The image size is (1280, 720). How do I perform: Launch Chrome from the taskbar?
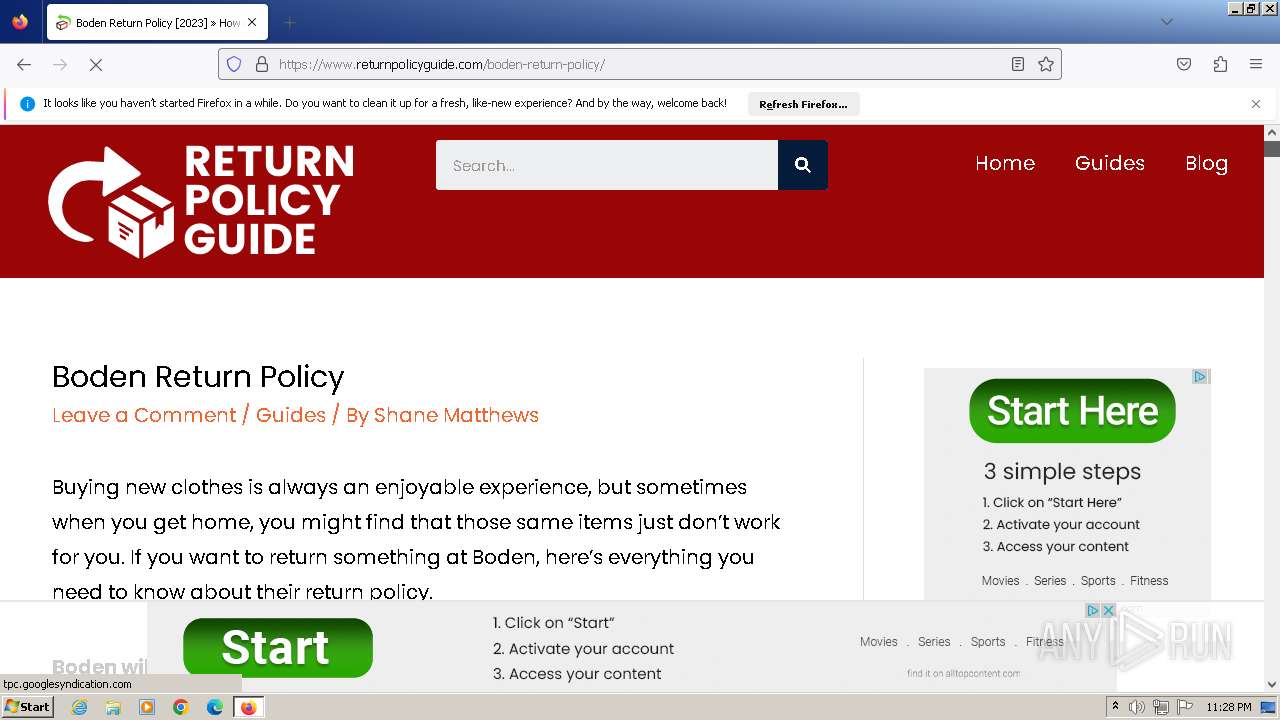pyautogui.click(x=181, y=707)
